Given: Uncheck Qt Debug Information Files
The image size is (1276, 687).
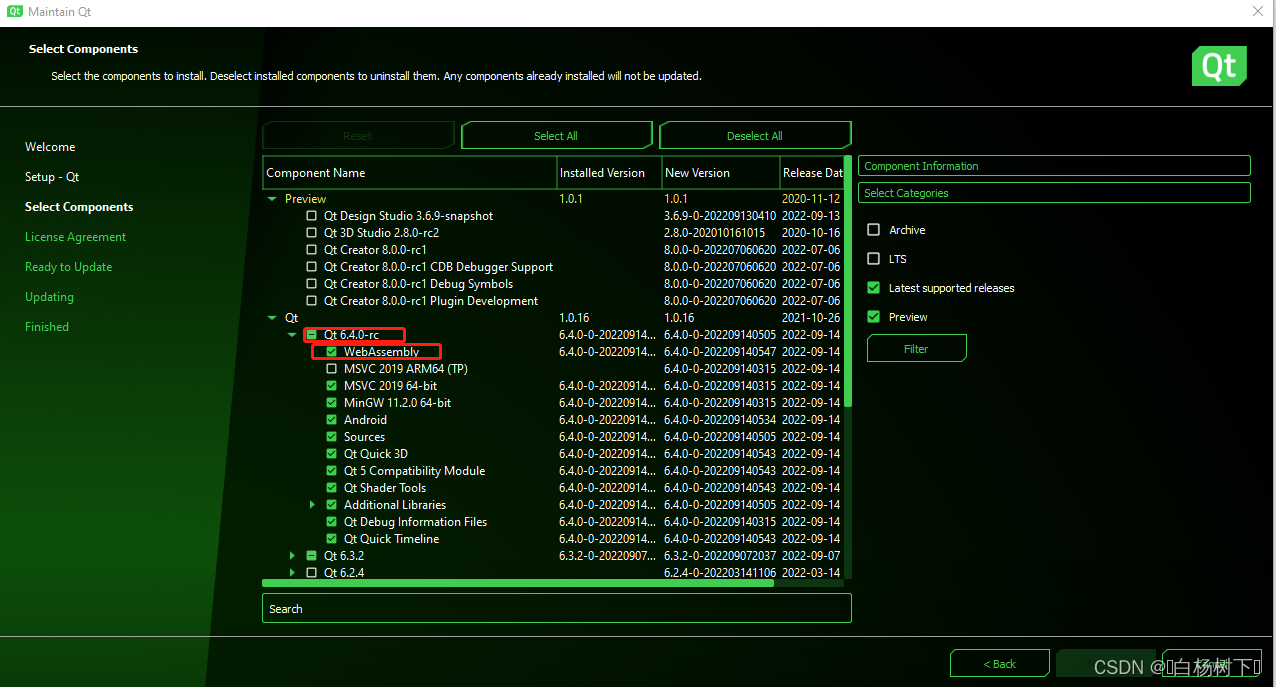Looking at the screenshot, I should [332, 522].
